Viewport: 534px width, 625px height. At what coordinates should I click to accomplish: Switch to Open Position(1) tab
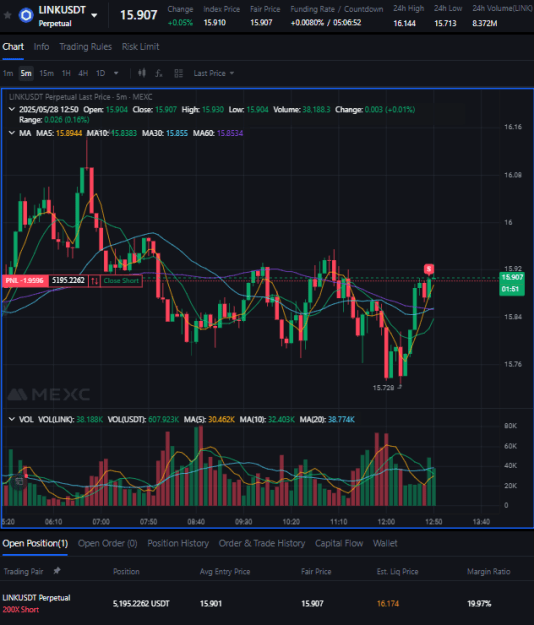[x=35, y=543]
